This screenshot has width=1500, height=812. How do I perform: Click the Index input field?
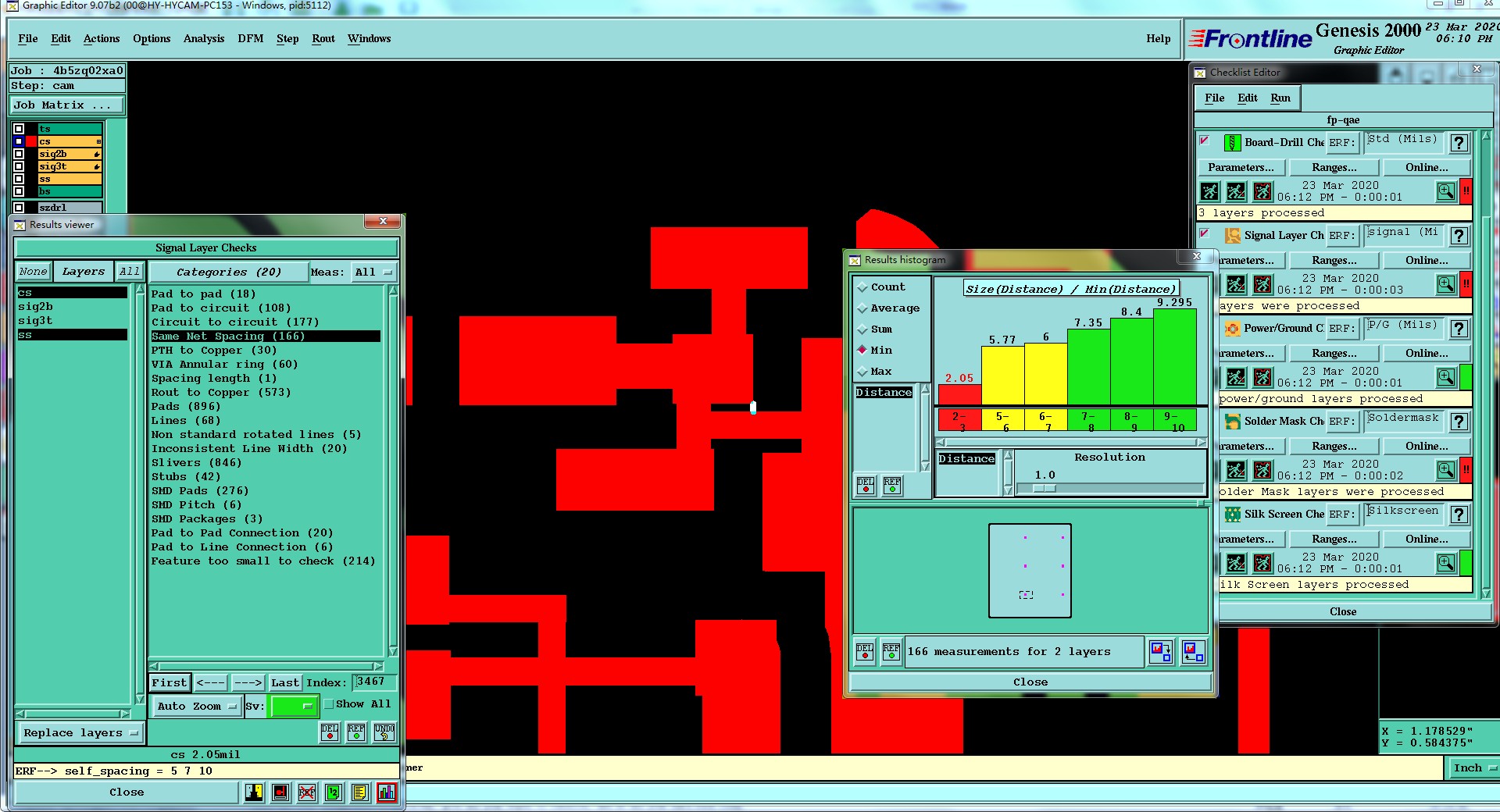click(375, 682)
